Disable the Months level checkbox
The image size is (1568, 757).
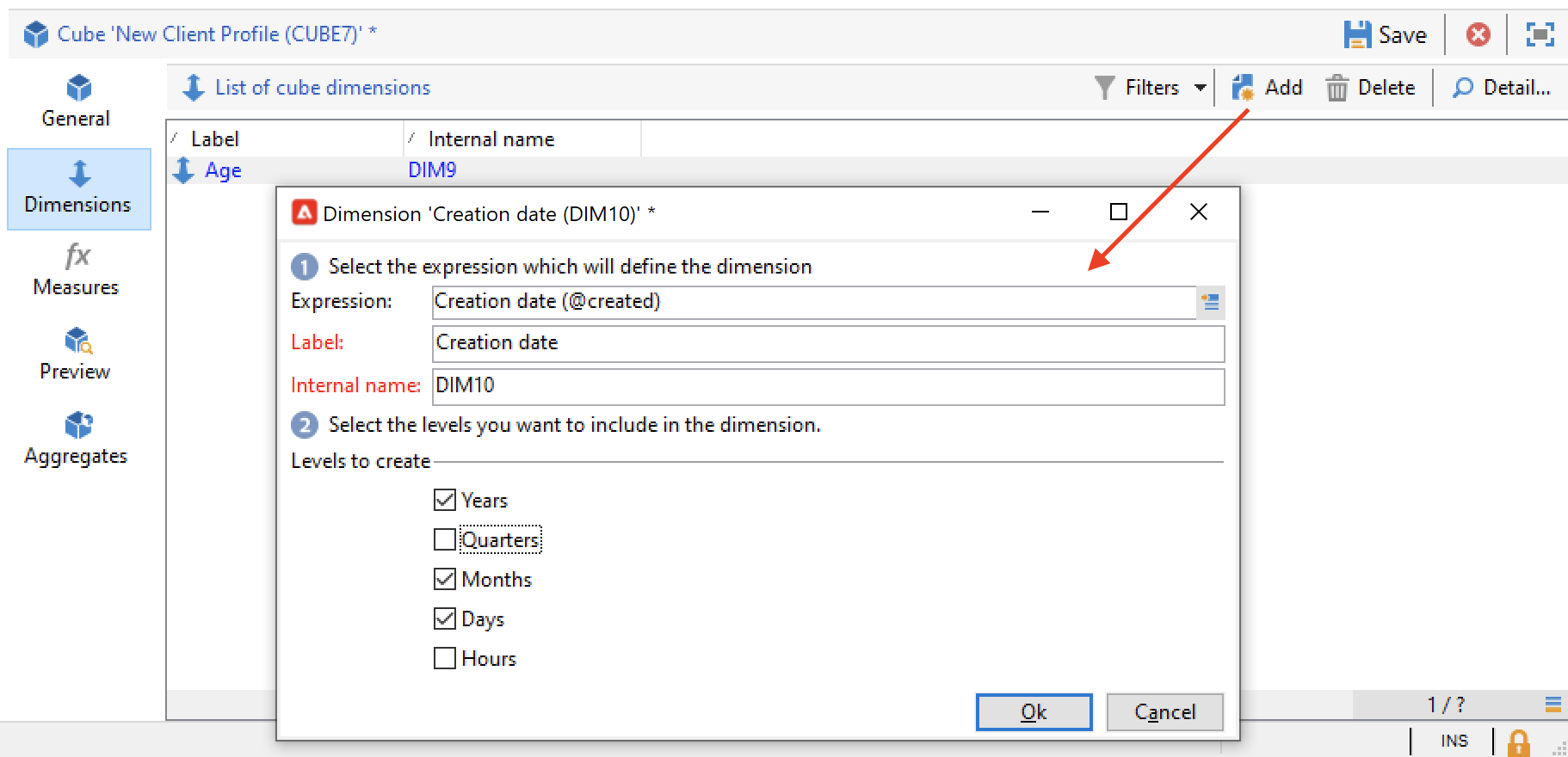click(x=445, y=579)
